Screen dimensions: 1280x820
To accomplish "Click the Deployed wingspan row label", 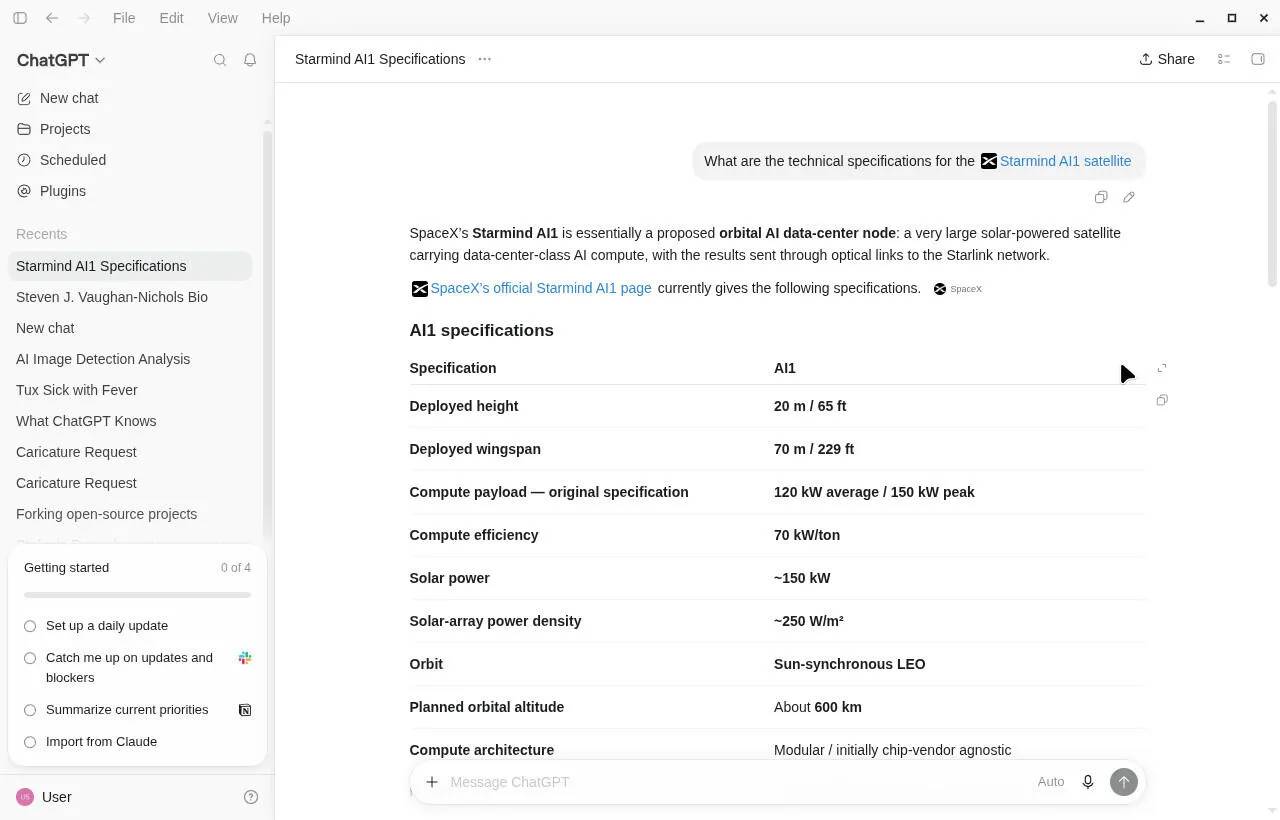I will [x=475, y=449].
